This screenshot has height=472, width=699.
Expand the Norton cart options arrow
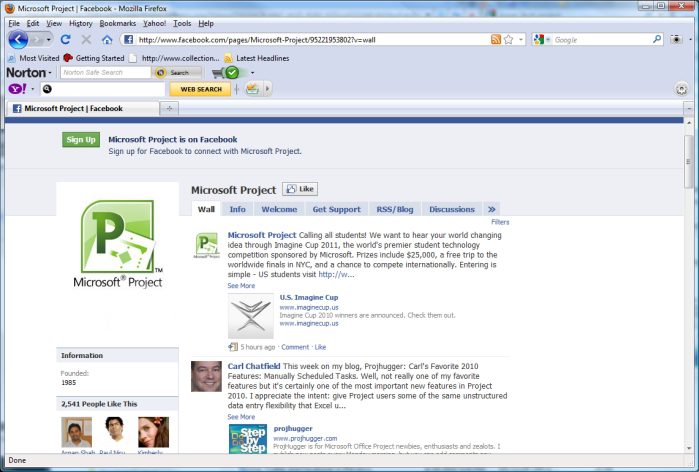[252, 73]
